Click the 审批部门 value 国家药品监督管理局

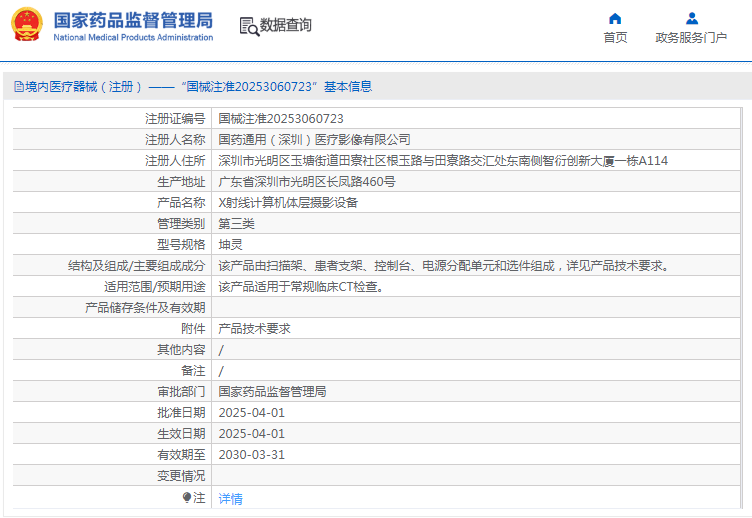tap(272, 392)
